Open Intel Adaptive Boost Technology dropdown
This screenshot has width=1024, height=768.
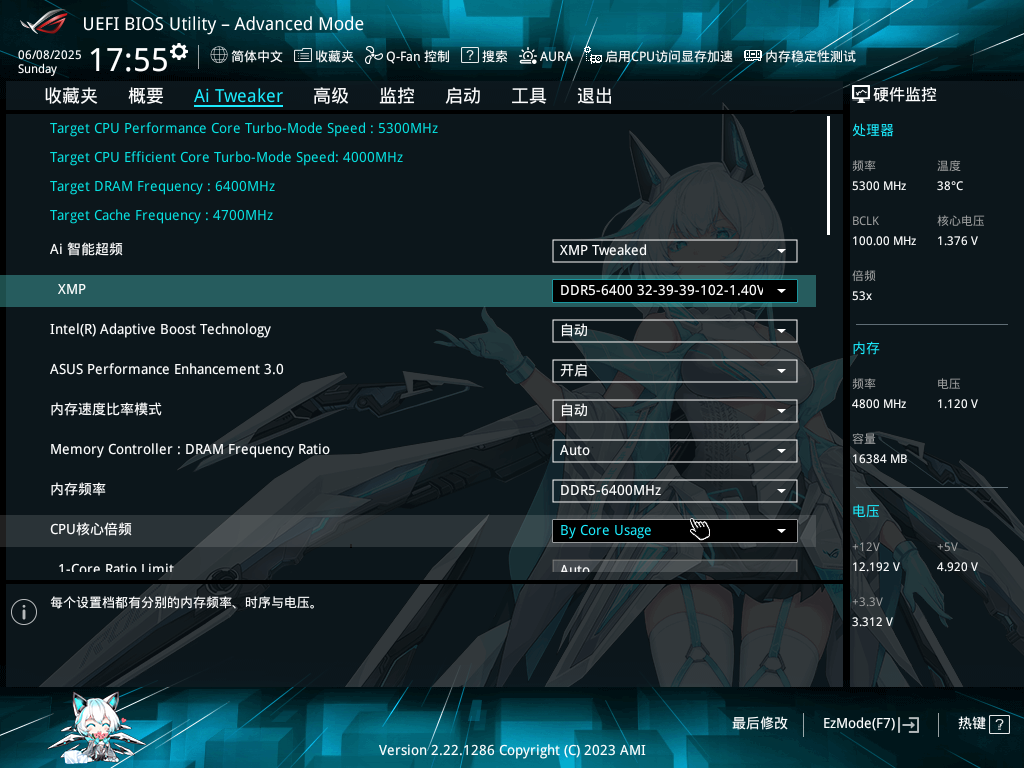click(675, 330)
